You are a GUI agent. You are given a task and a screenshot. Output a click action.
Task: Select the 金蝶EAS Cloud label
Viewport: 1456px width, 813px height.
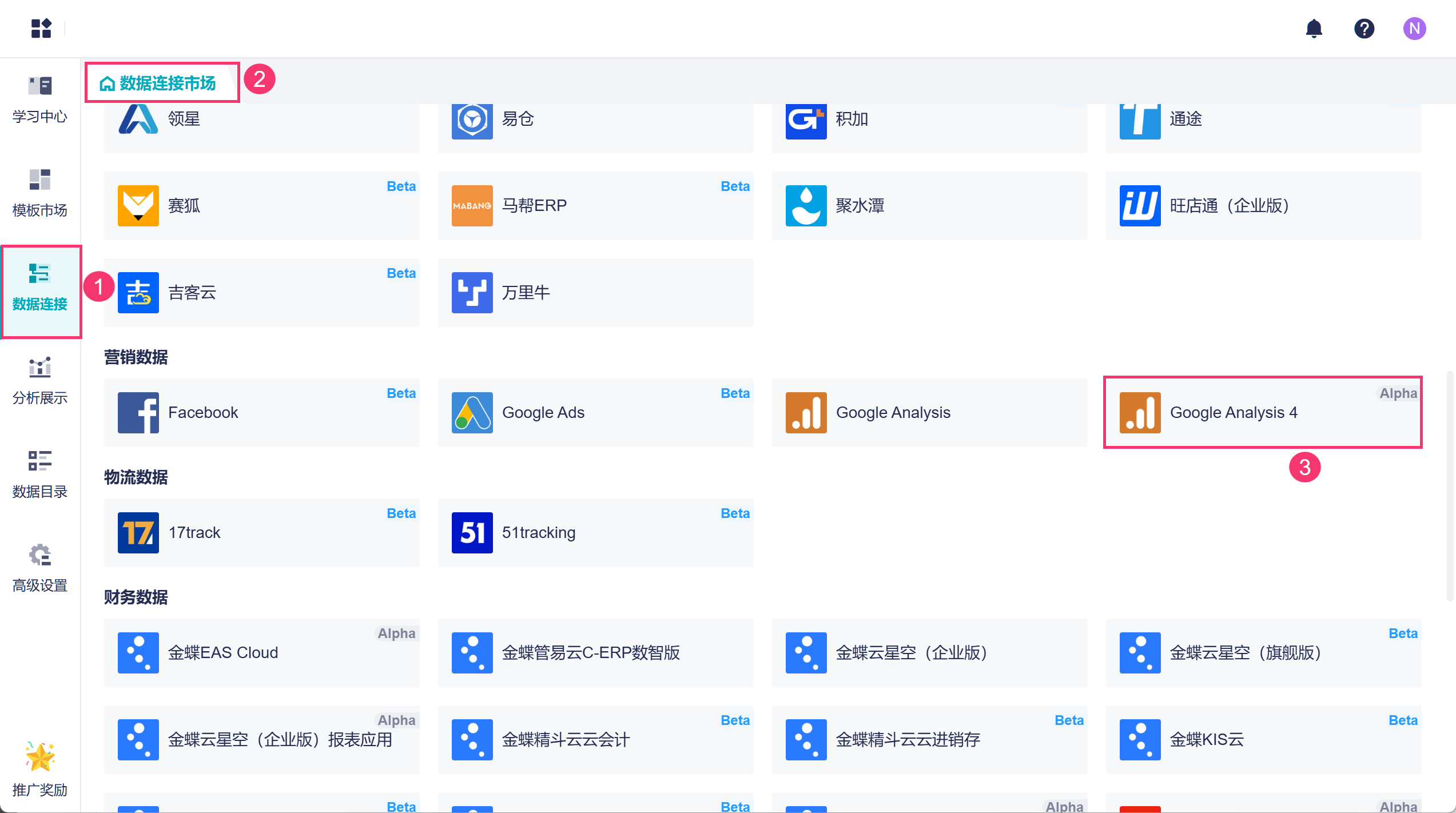click(223, 653)
